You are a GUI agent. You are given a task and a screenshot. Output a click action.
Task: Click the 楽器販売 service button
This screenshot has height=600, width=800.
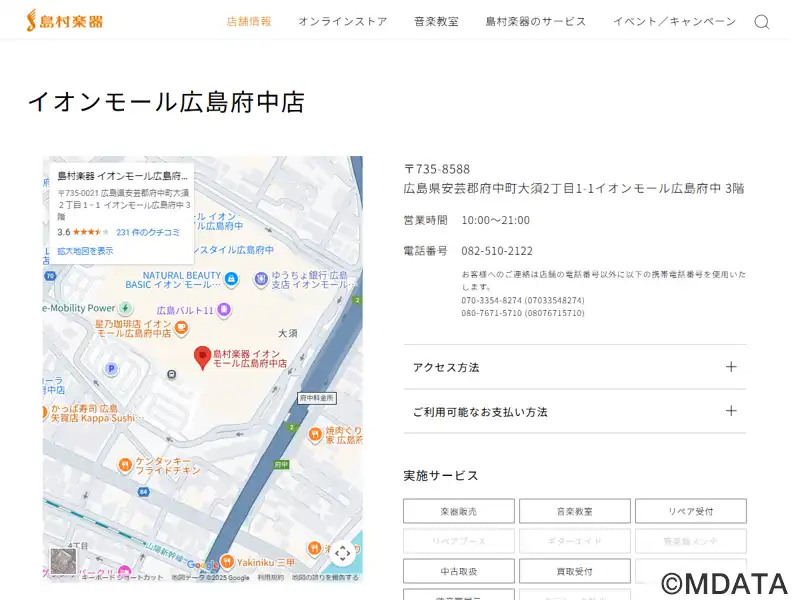[459, 511]
